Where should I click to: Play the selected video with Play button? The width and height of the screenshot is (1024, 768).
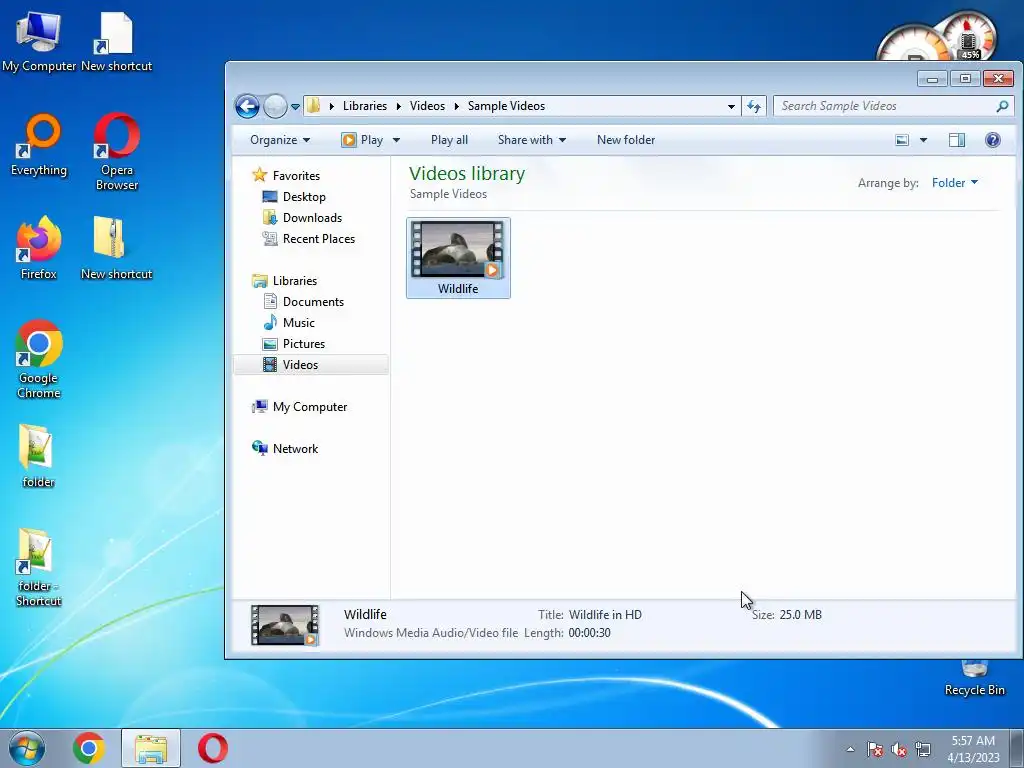pyautogui.click(x=363, y=140)
